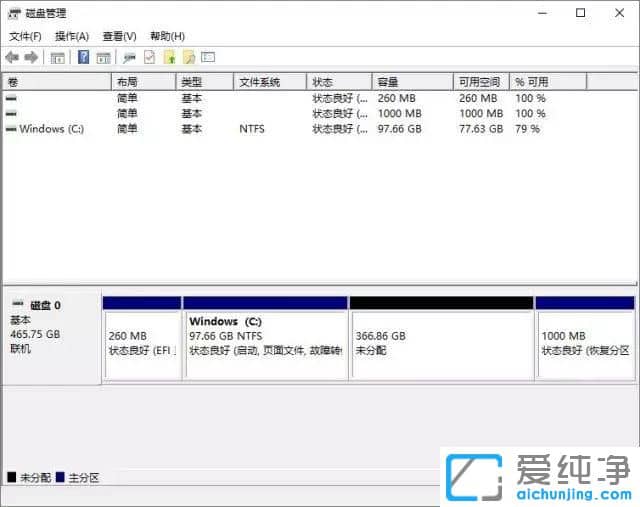Select the 366.86 GB unallocated space block

click(x=441, y=343)
